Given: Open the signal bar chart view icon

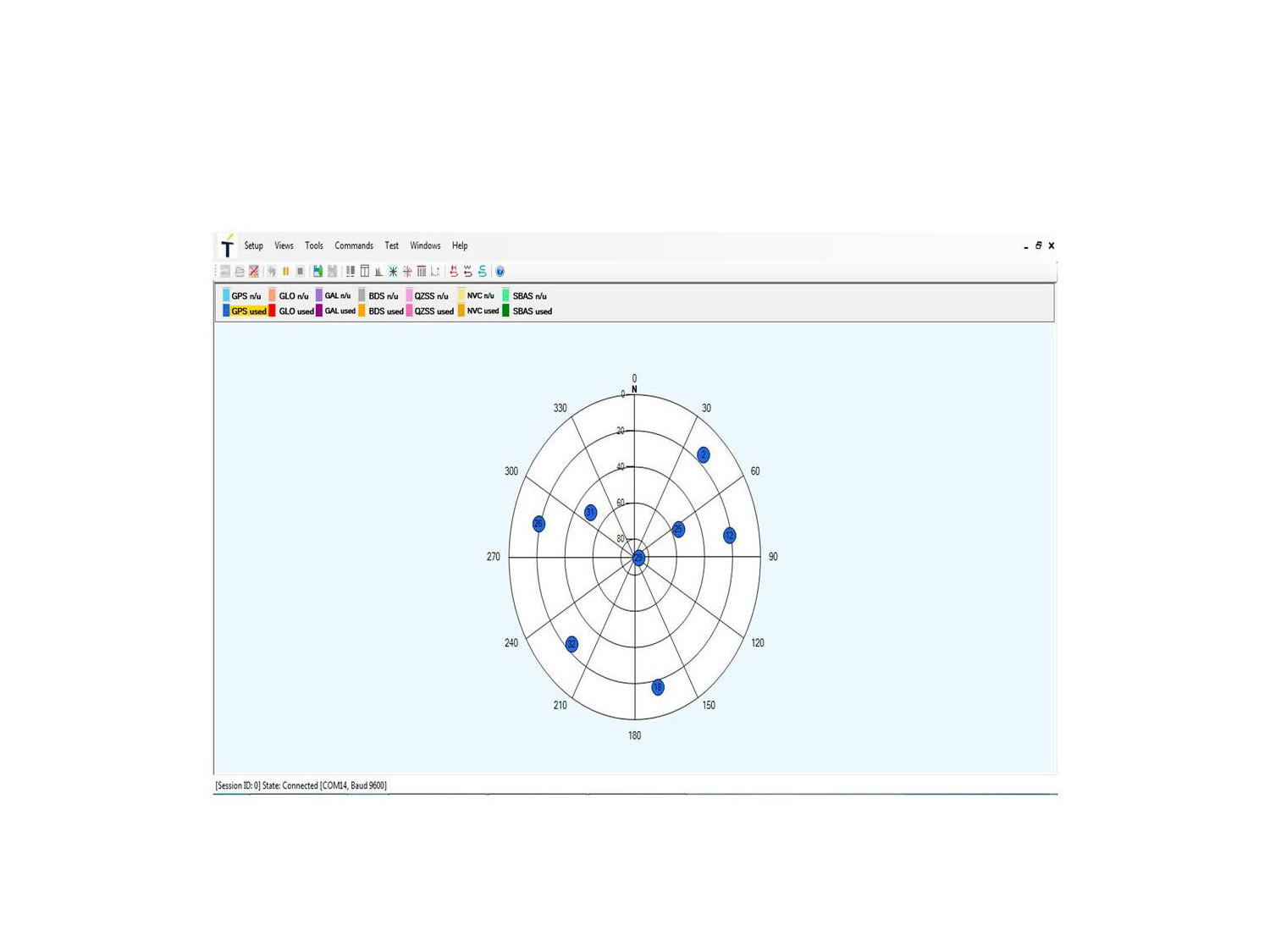Looking at the screenshot, I should tap(378, 272).
